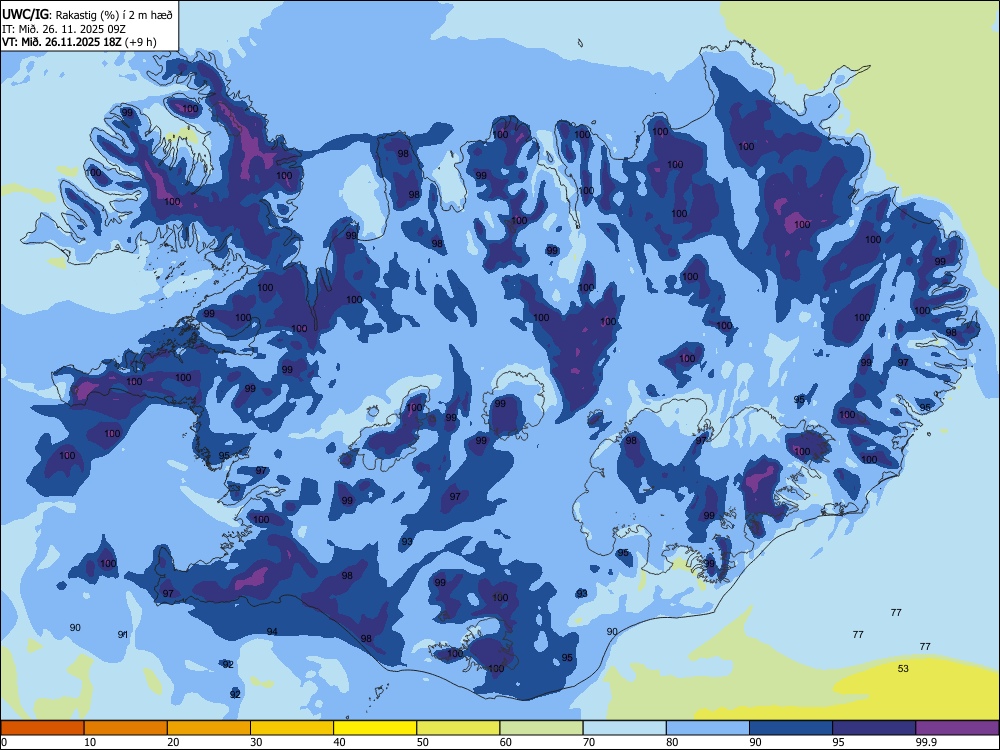Click the legend scale label '50'

click(422, 742)
